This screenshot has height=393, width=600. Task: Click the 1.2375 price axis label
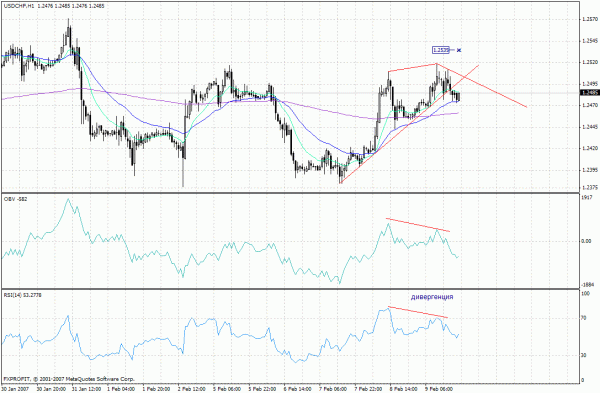(590, 188)
